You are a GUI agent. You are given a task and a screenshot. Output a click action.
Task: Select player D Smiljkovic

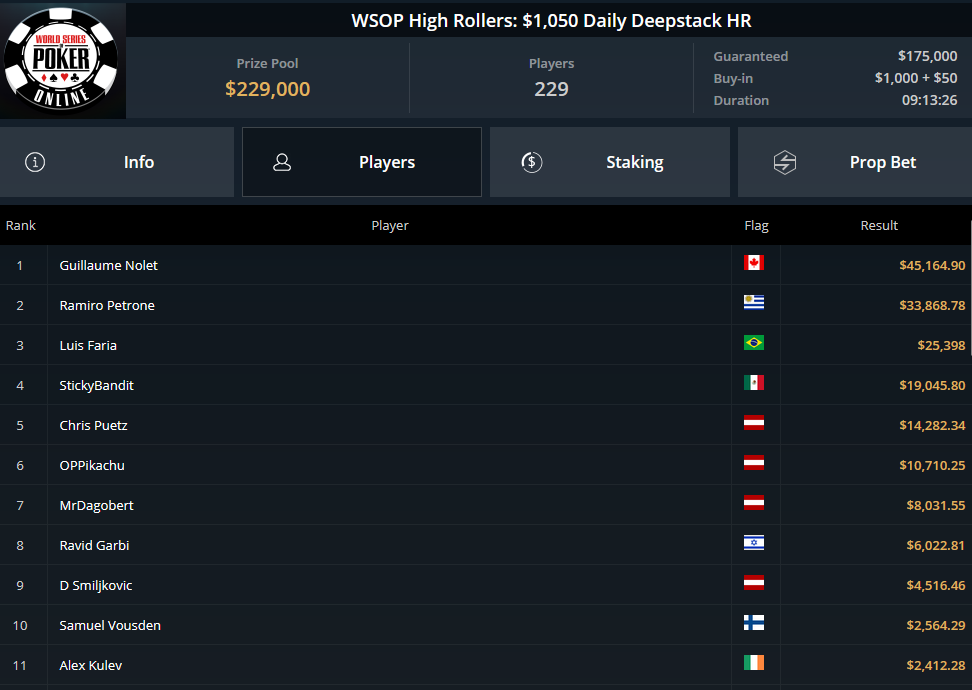tap(95, 585)
